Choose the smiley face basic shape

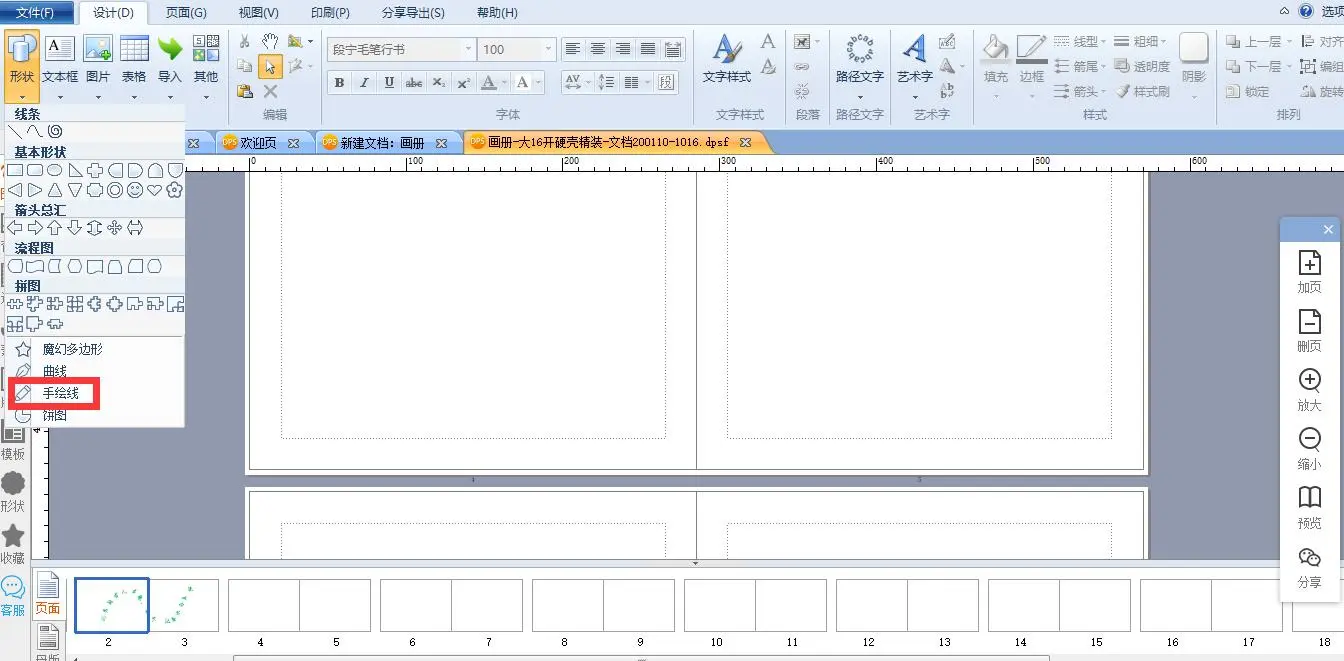[x=135, y=190]
